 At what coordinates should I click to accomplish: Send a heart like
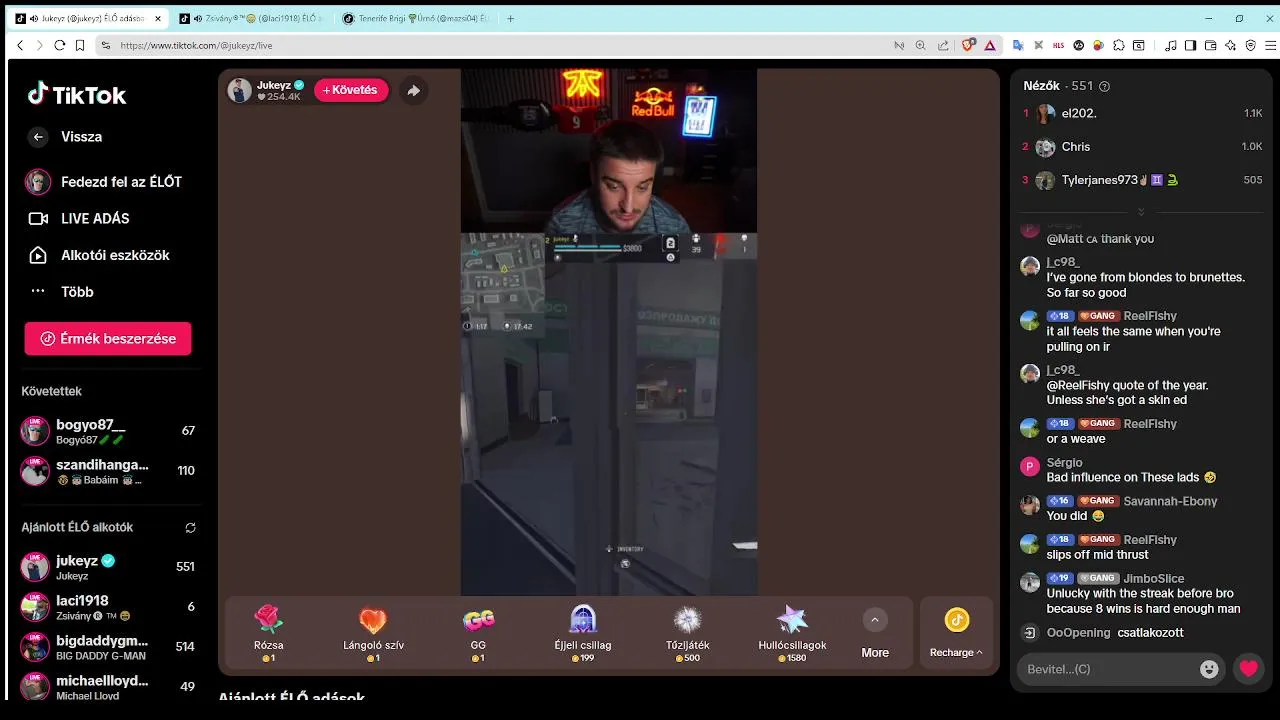(x=1249, y=669)
